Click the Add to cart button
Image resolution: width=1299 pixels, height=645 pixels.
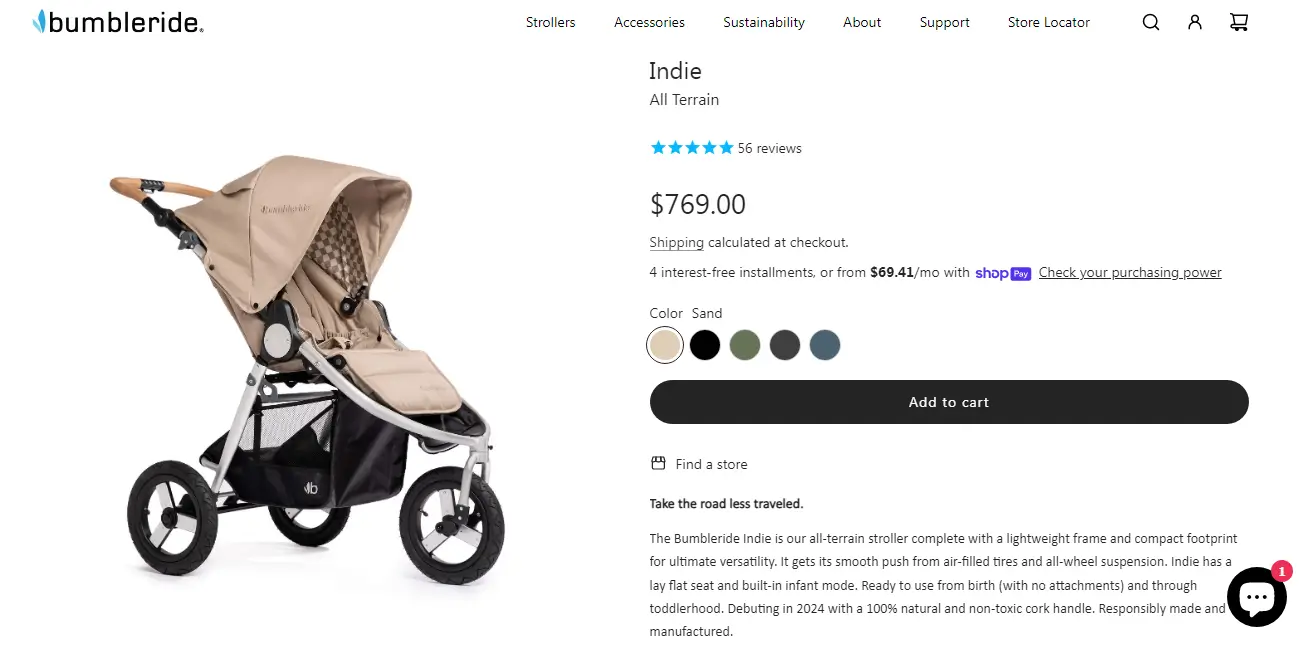coord(949,402)
